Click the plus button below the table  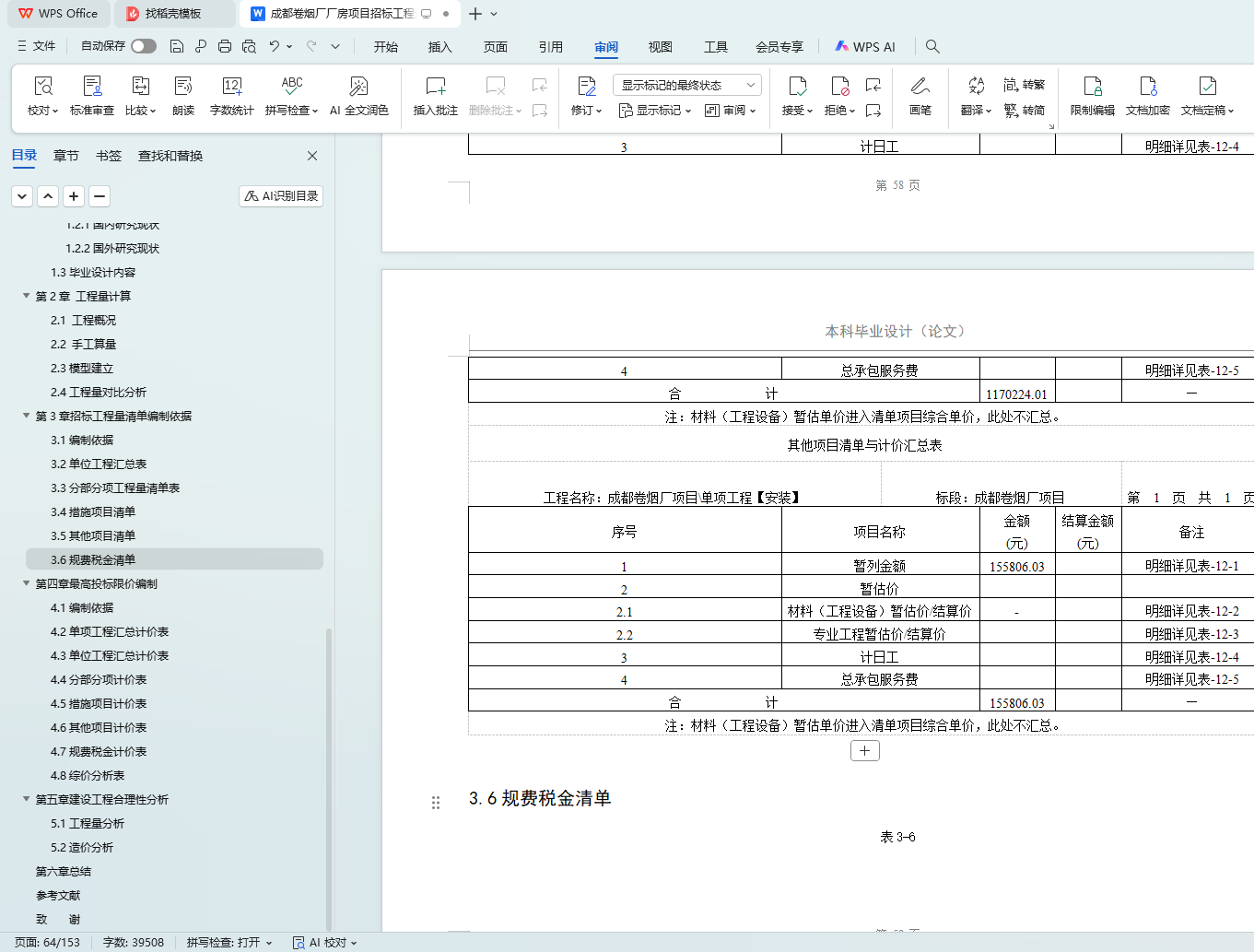coord(864,751)
